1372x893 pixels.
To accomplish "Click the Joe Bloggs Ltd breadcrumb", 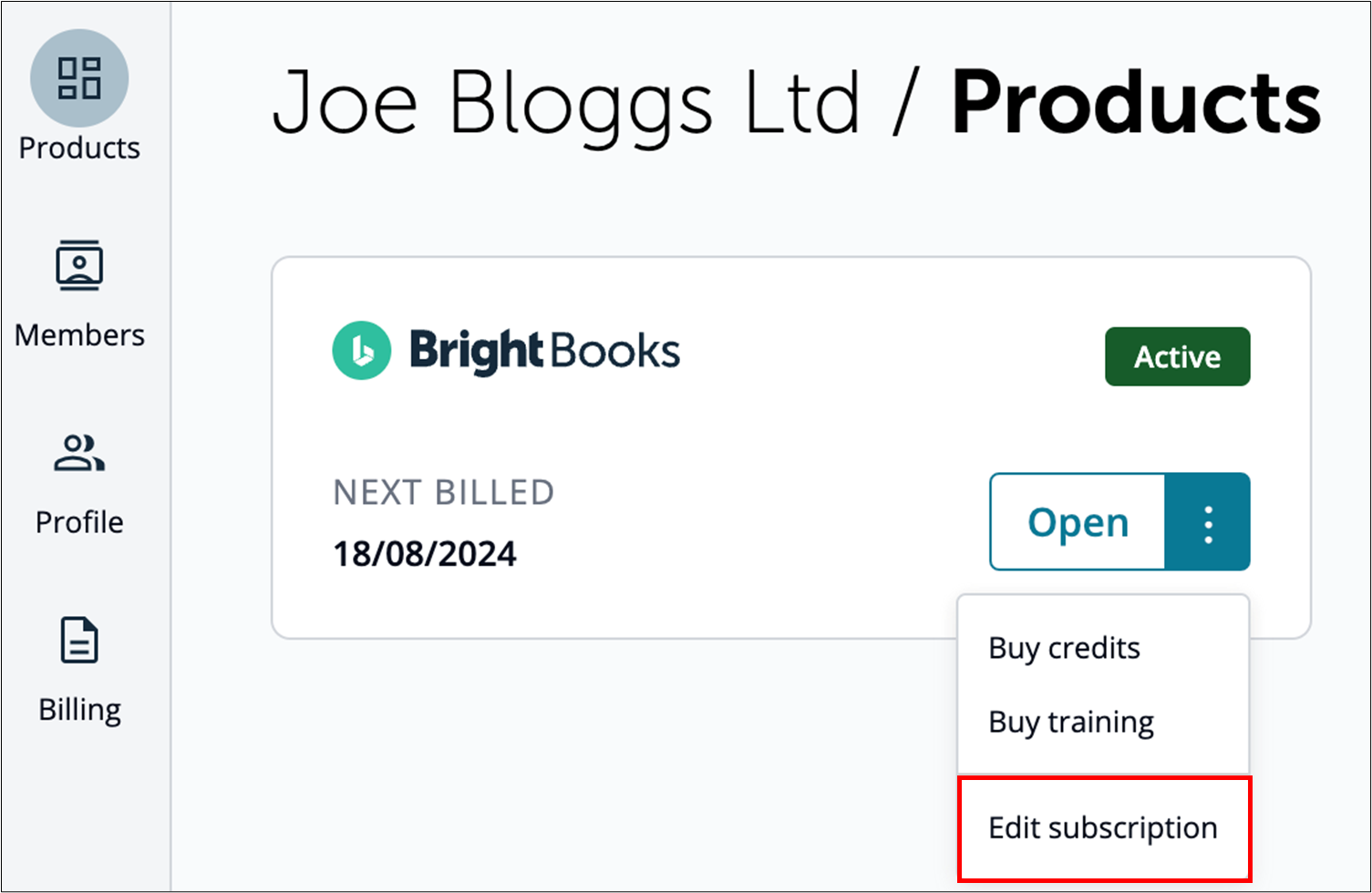I will click(566, 103).
